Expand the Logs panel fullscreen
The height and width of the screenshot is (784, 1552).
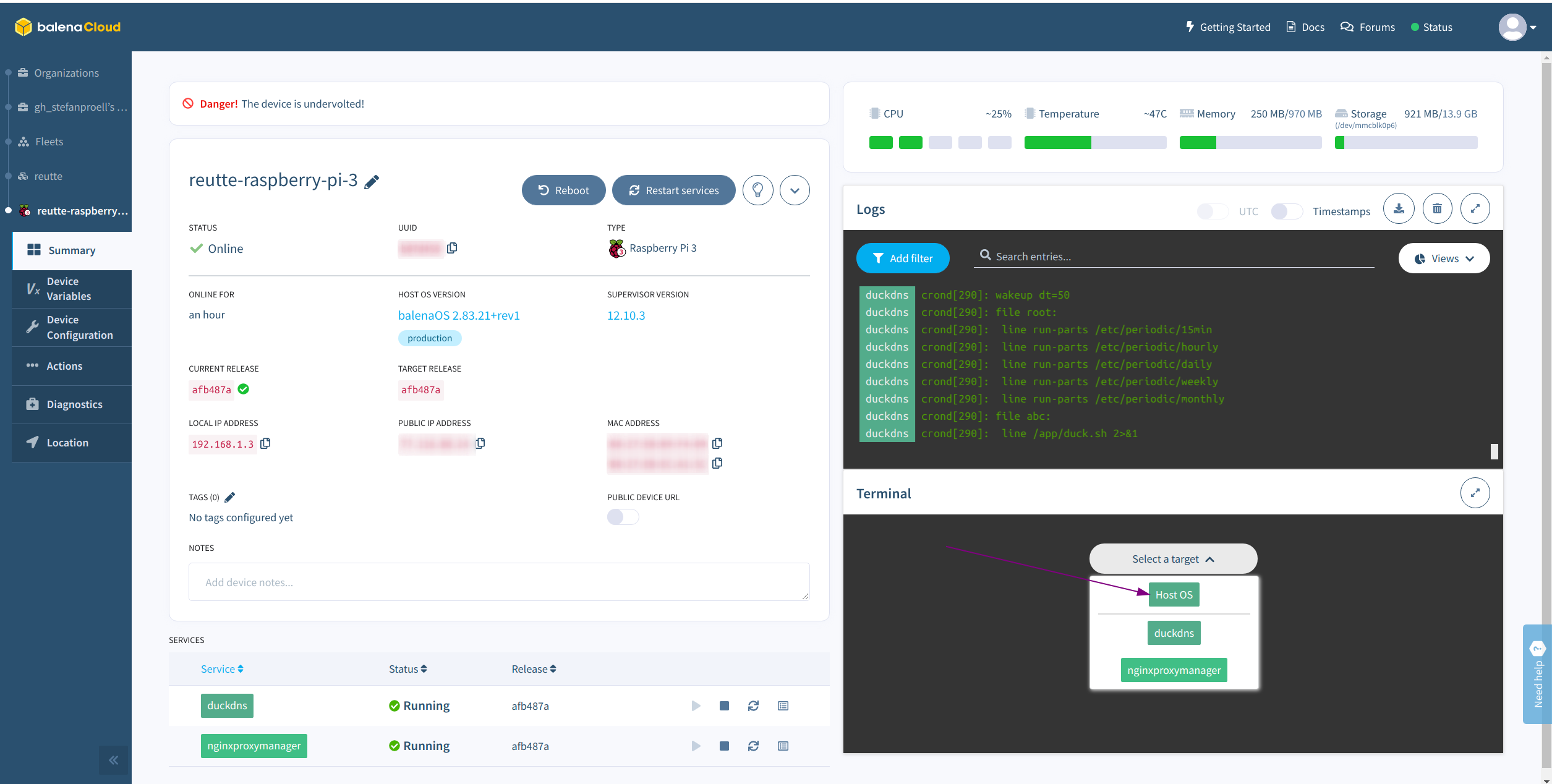coord(1475,209)
